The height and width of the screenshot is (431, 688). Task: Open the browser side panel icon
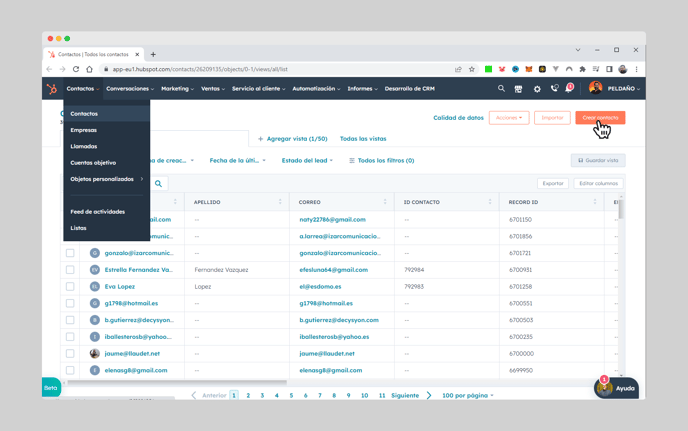tap(609, 69)
